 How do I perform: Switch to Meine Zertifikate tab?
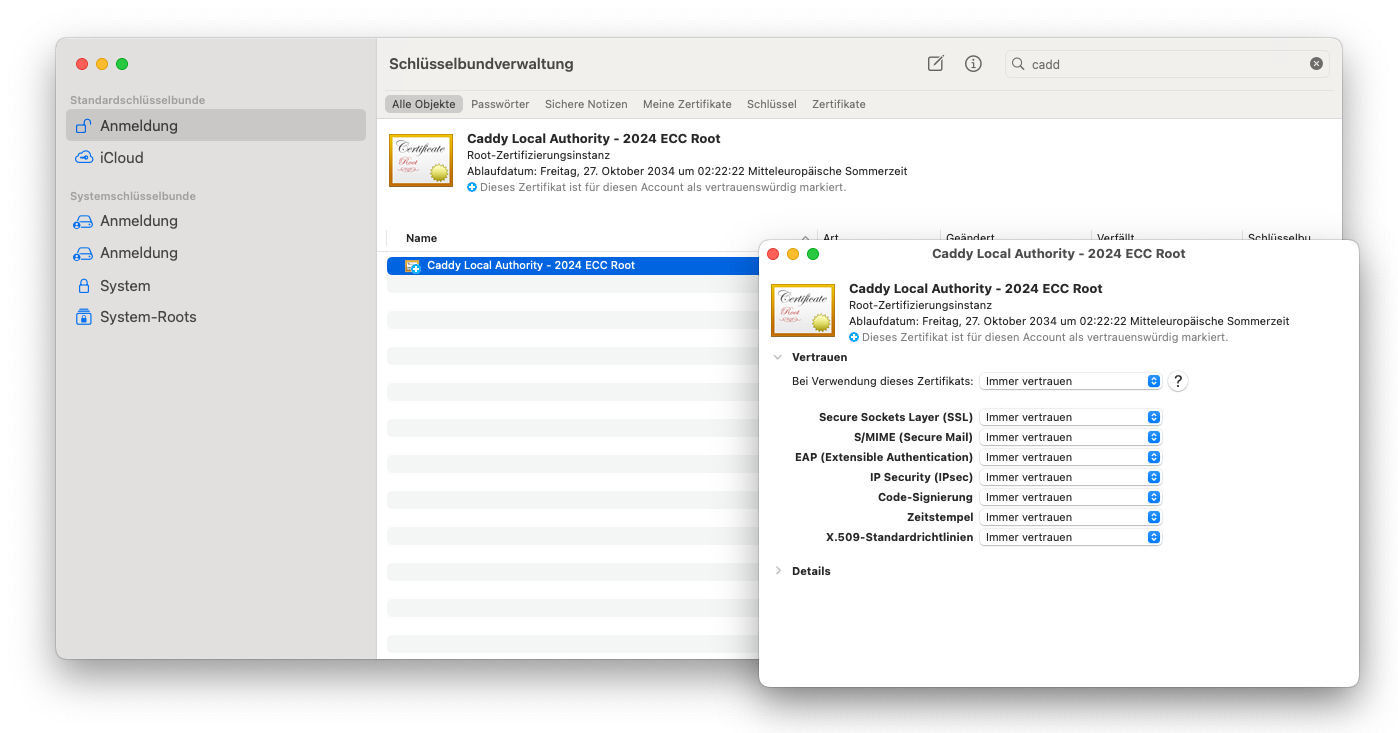(687, 104)
